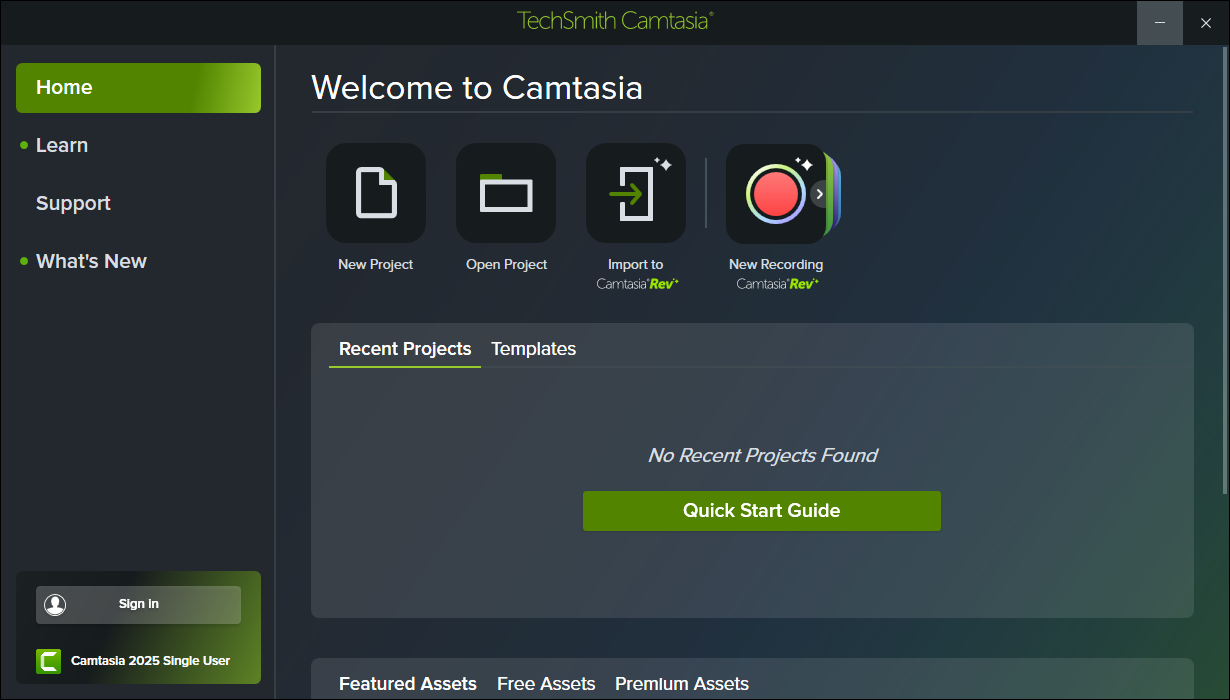The width and height of the screenshot is (1230, 700).
Task: Click the Open Project folder icon
Action: (x=506, y=193)
